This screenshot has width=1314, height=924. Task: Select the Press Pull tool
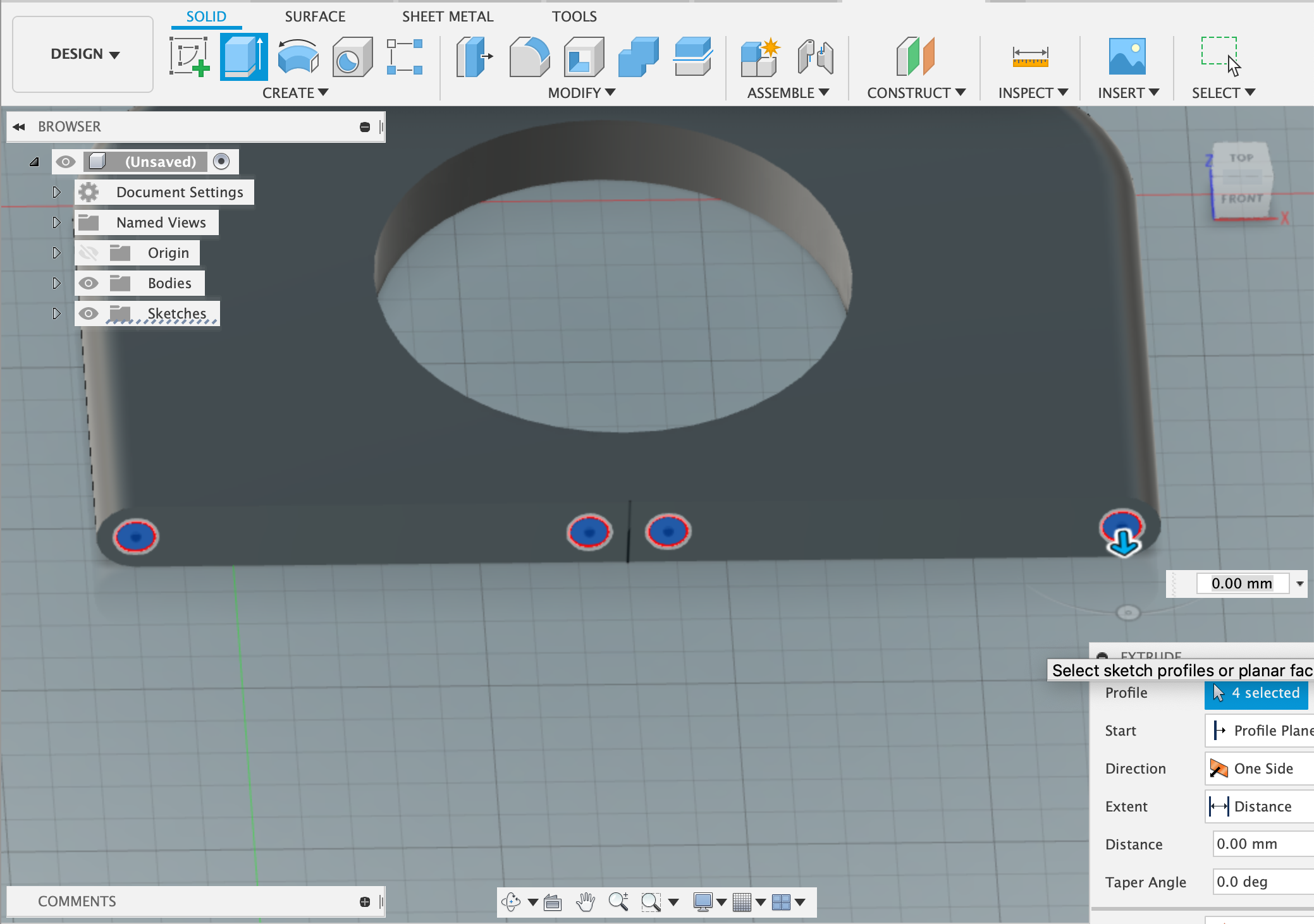473,57
